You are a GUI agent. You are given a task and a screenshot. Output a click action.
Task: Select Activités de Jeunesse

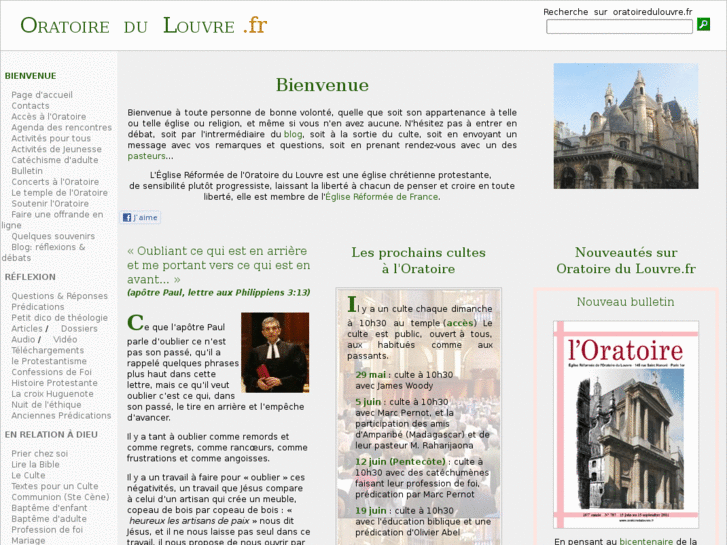[57, 149]
